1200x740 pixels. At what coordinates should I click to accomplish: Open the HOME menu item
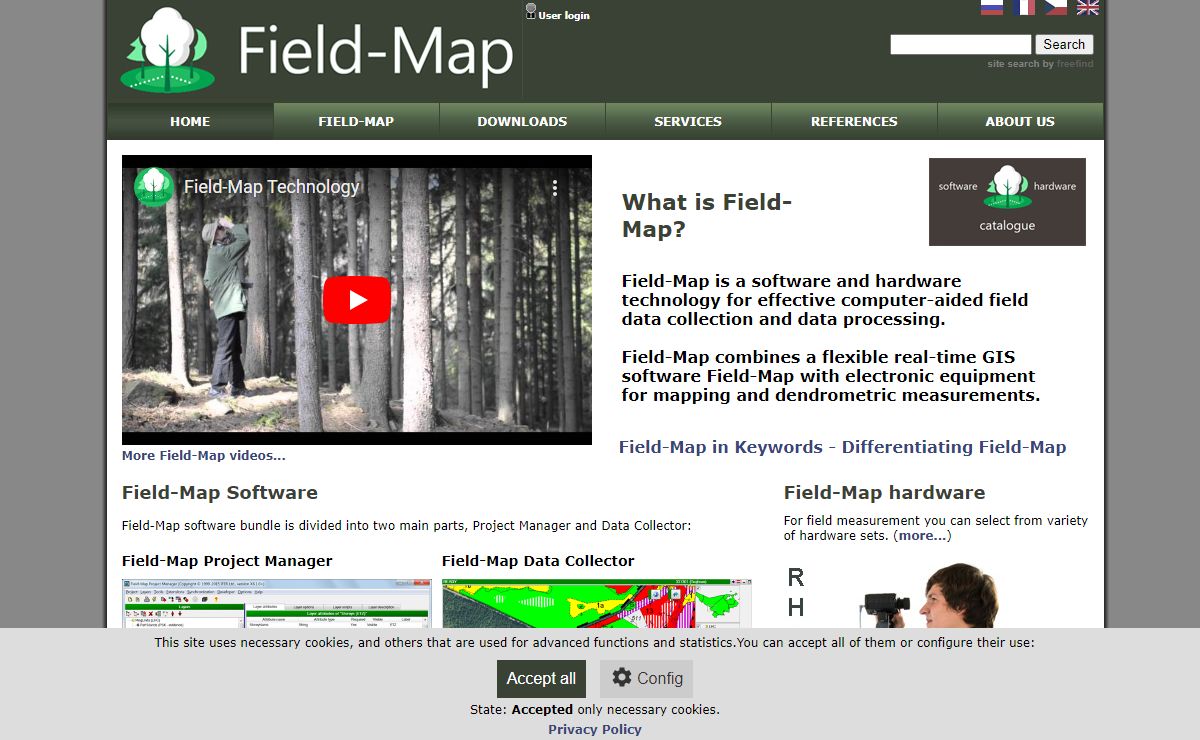[190, 121]
